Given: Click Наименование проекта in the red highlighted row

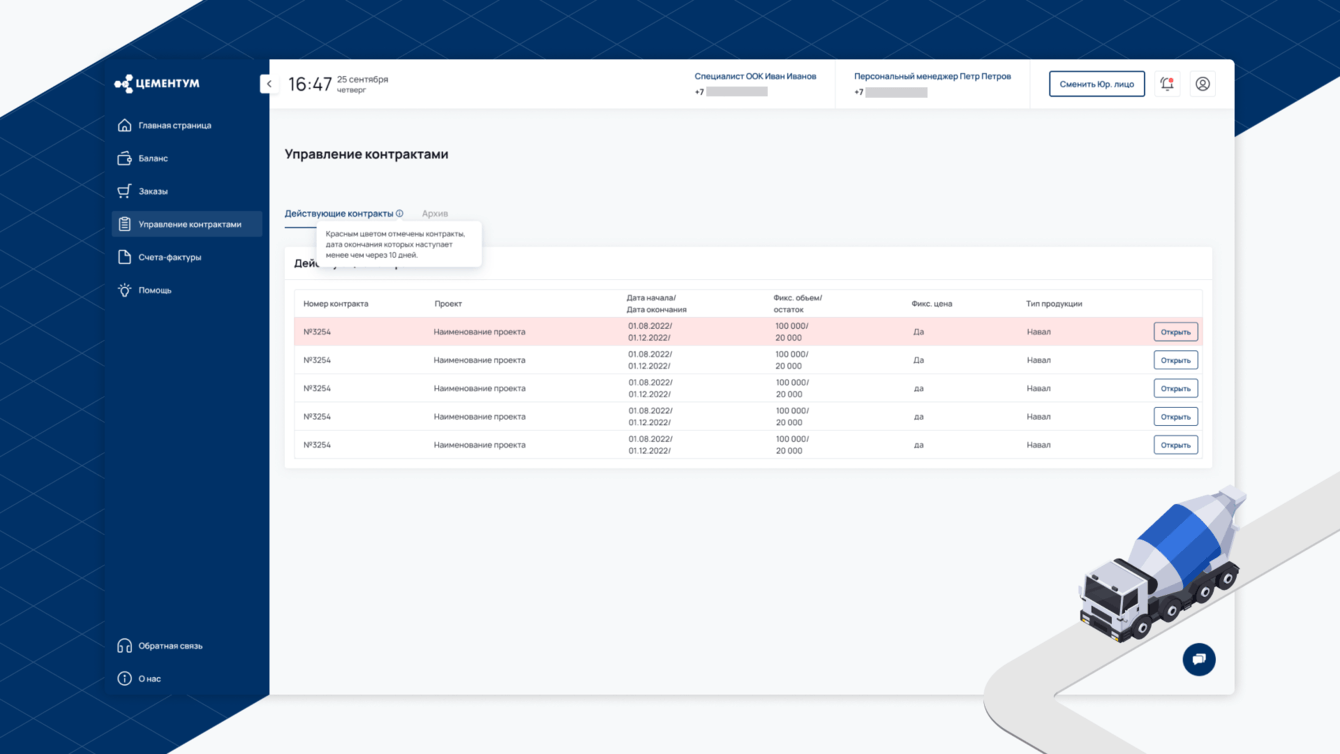Looking at the screenshot, I should pyautogui.click(x=479, y=332).
